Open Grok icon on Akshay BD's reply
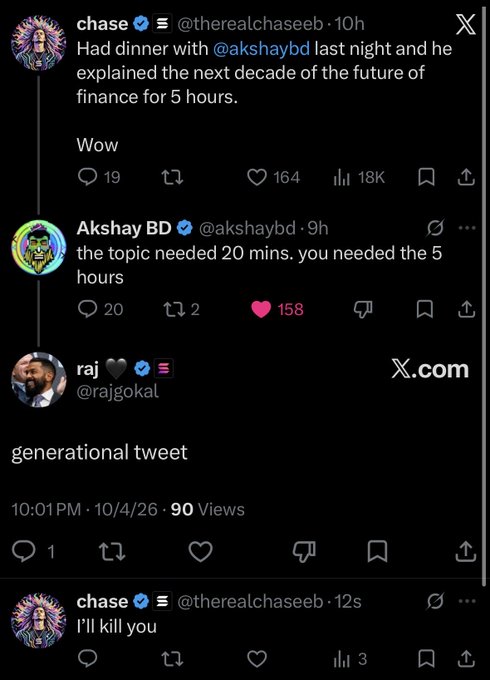 pos(435,228)
